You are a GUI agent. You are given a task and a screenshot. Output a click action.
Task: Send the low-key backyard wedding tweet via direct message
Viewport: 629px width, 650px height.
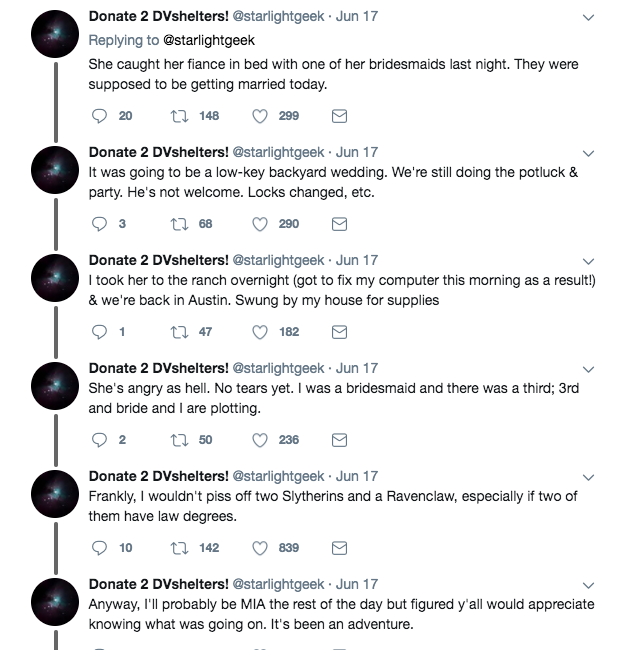(x=339, y=224)
